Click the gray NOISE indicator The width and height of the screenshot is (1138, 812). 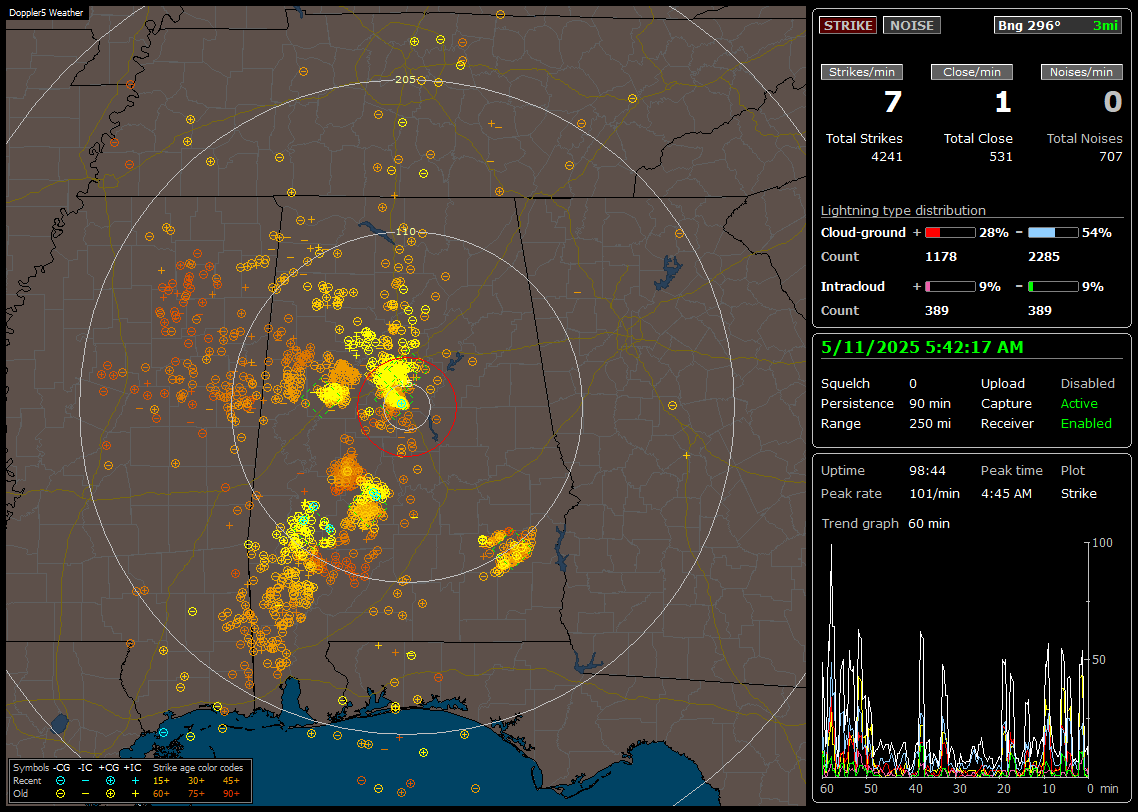[912, 25]
